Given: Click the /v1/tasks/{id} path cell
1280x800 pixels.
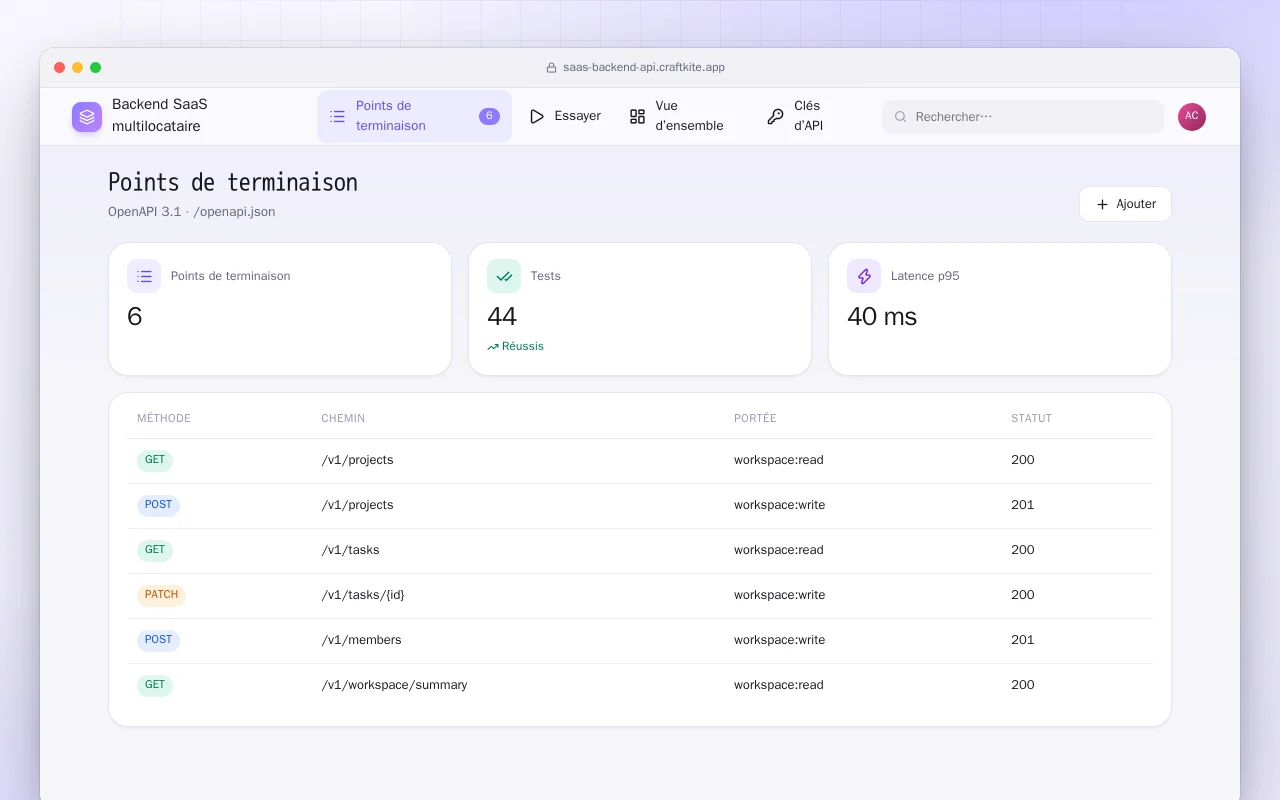Looking at the screenshot, I should 363,595.
